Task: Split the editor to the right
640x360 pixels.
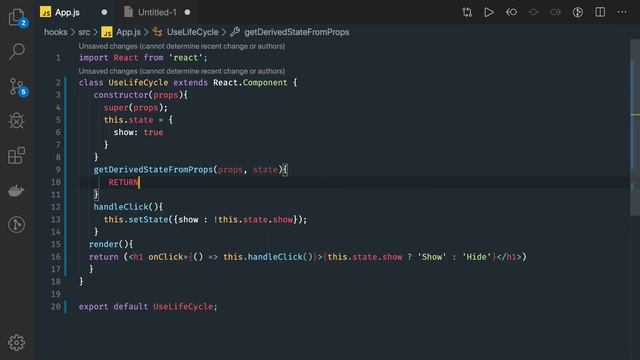Action: click(x=600, y=12)
